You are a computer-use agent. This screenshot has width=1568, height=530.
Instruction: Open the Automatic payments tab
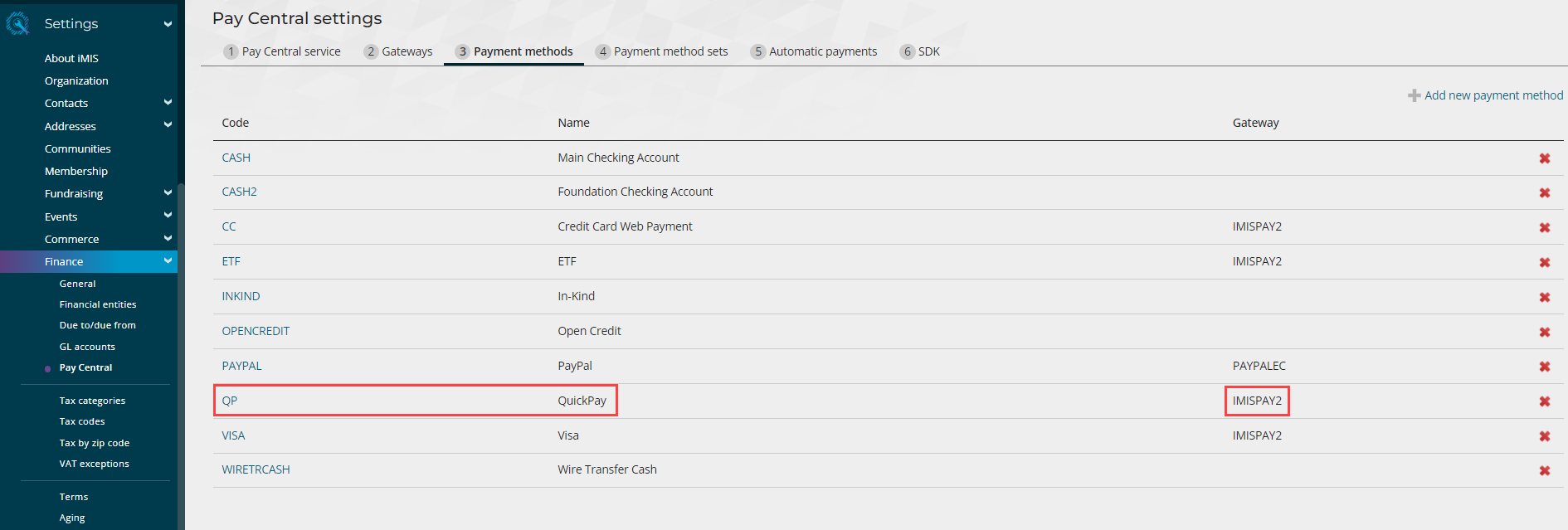[x=813, y=51]
